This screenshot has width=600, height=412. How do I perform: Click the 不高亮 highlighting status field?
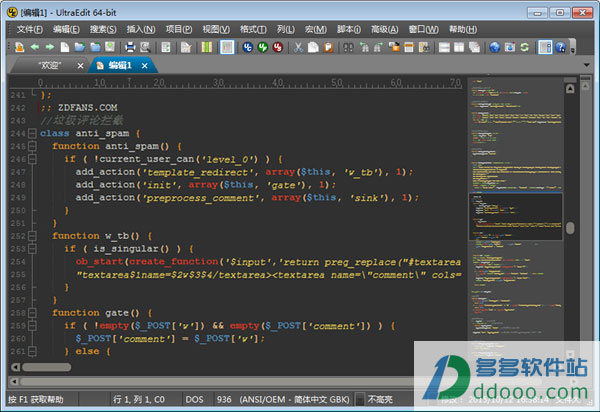pos(380,400)
